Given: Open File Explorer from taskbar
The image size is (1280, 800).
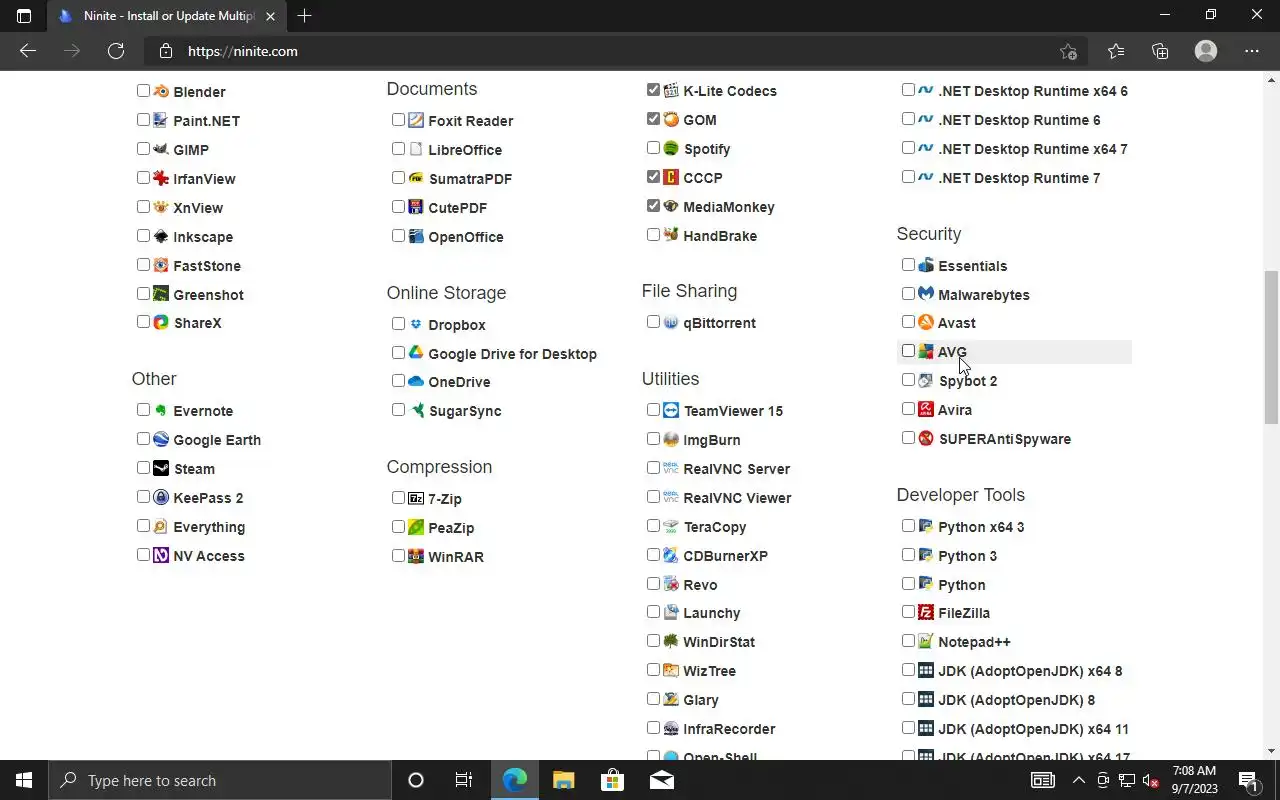Looking at the screenshot, I should pyautogui.click(x=564, y=780).
